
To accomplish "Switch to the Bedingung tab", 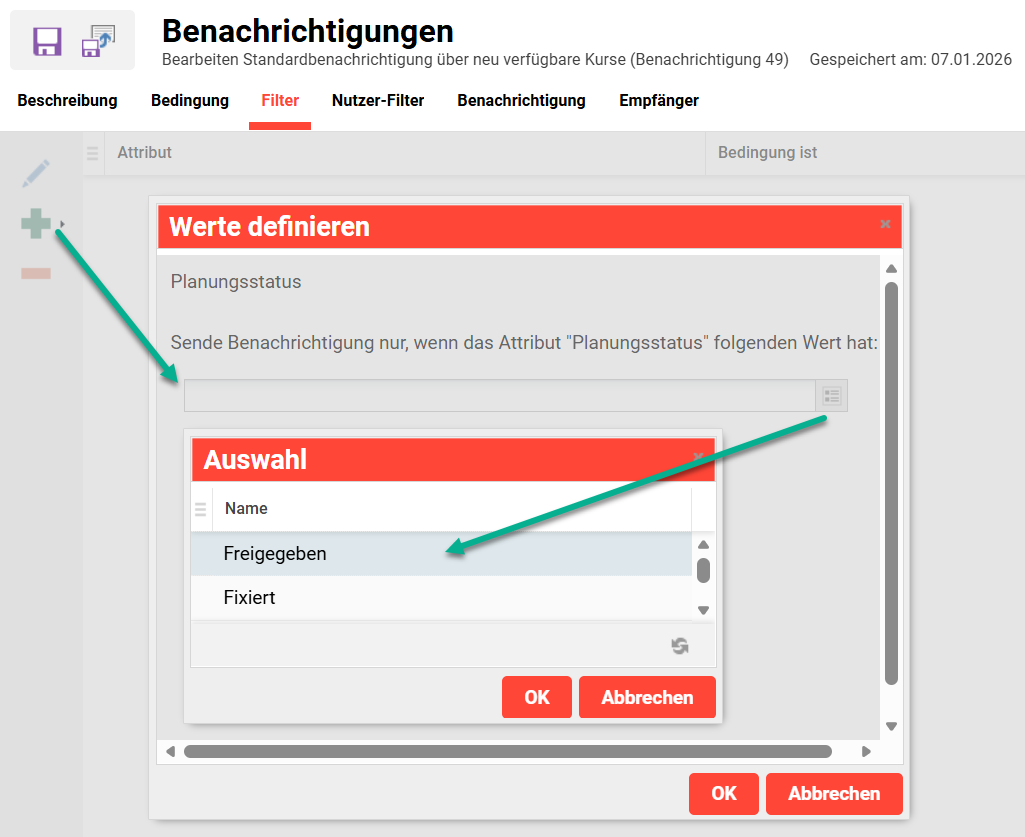I will click(x=189, y=100).
